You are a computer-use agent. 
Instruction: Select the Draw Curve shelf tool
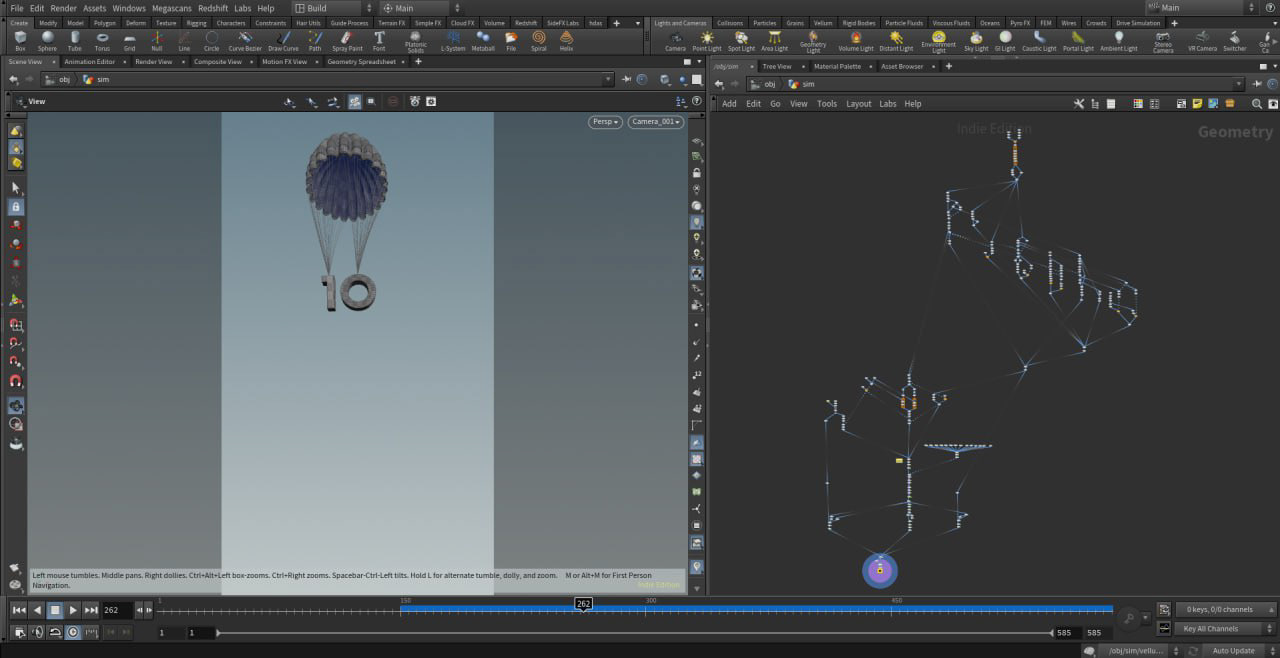click(283, 40)
